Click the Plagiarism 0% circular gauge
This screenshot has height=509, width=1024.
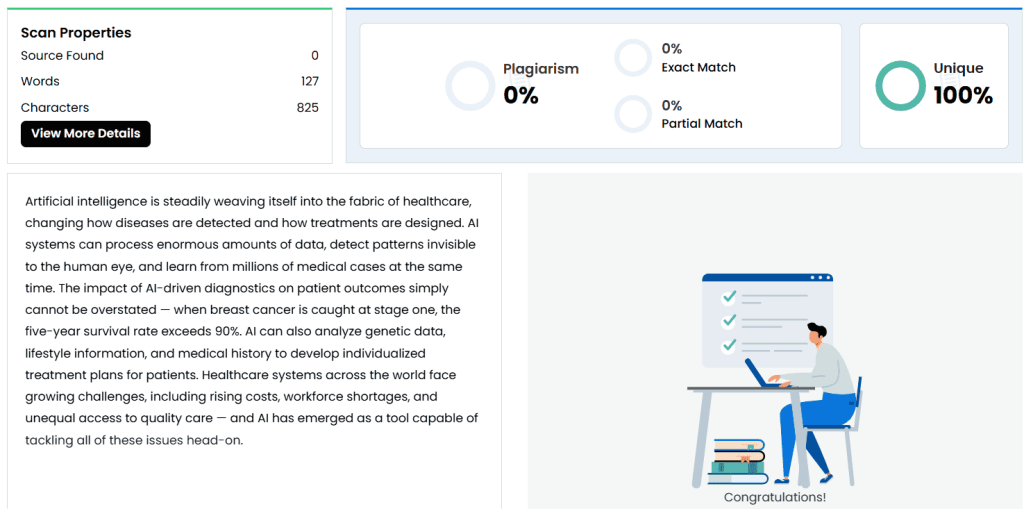470,86
